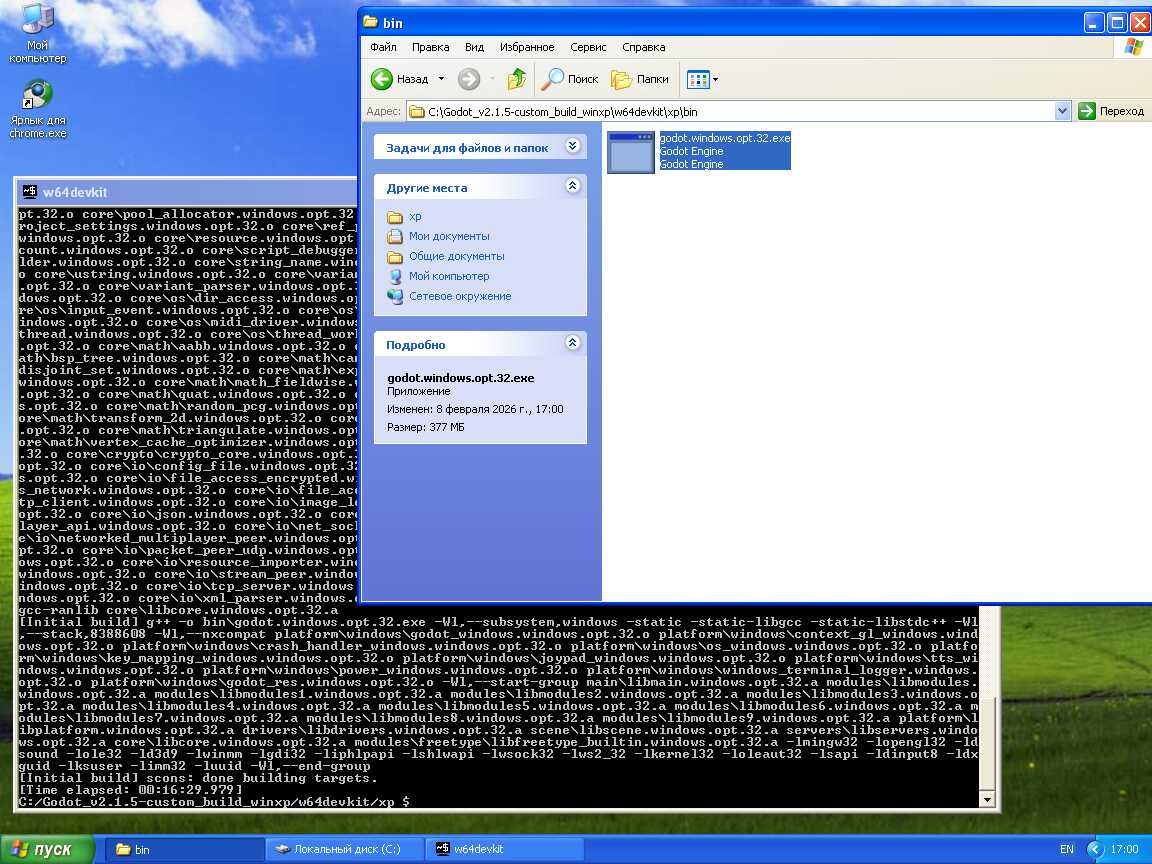Toggle the Папки folders pane

coord(640,79)
